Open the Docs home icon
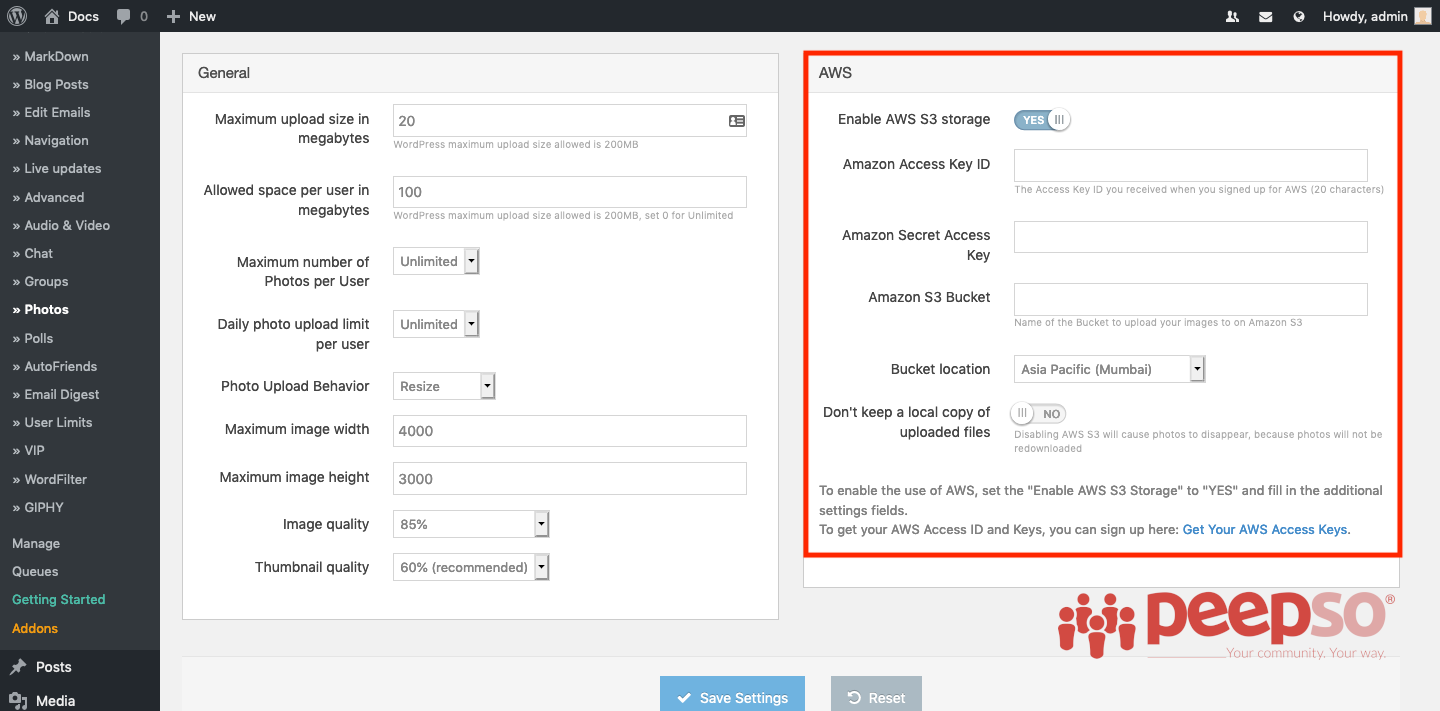 click(52, 16)
